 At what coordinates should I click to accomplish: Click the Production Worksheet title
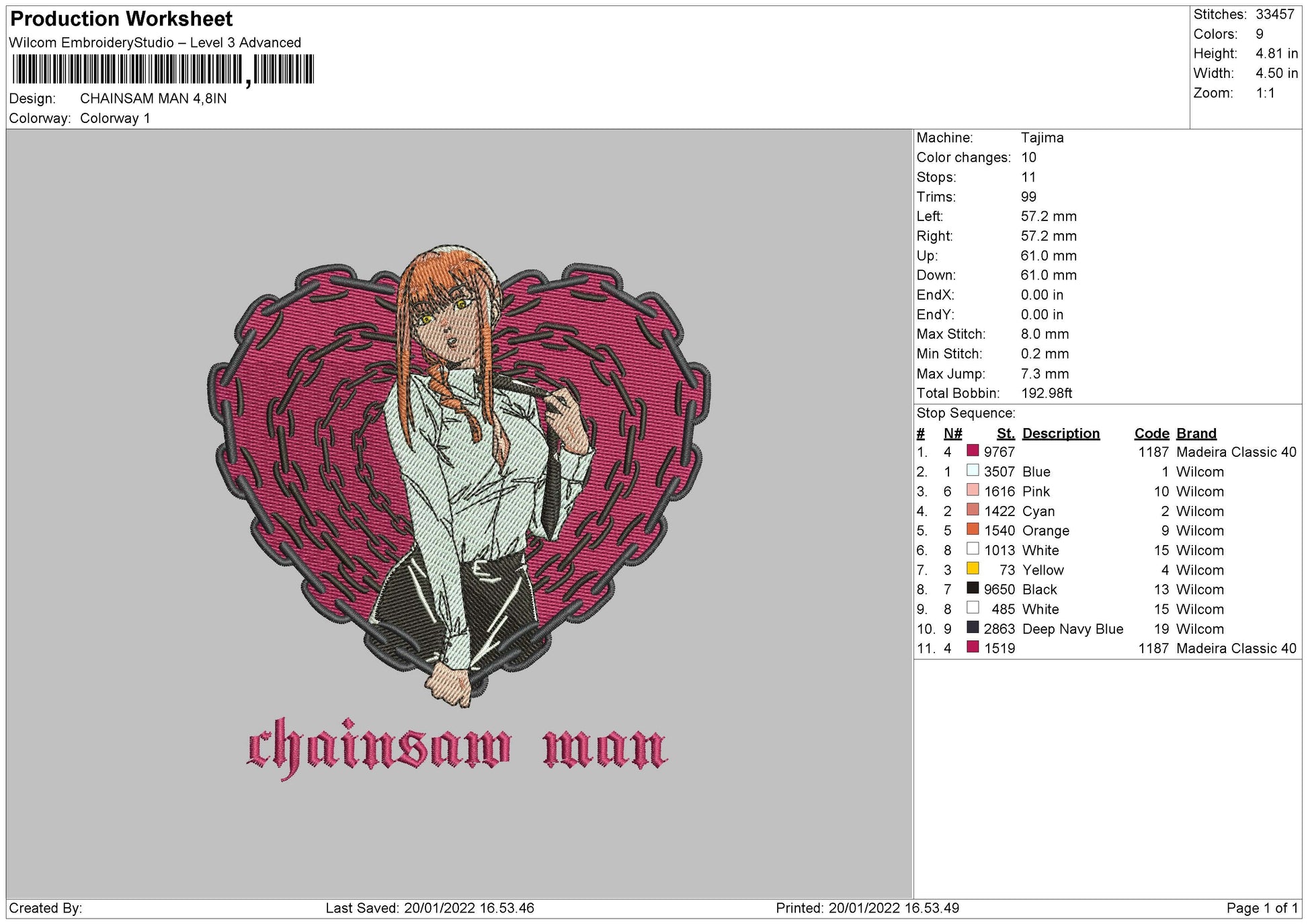122,19
